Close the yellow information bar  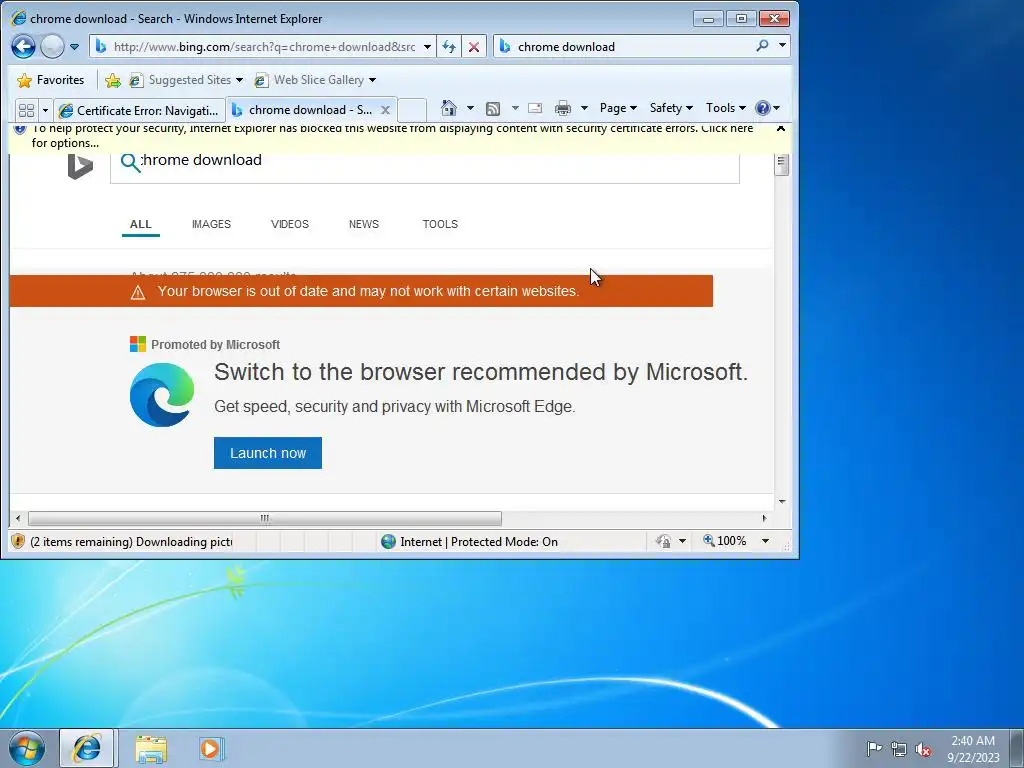tap(780, 128)
